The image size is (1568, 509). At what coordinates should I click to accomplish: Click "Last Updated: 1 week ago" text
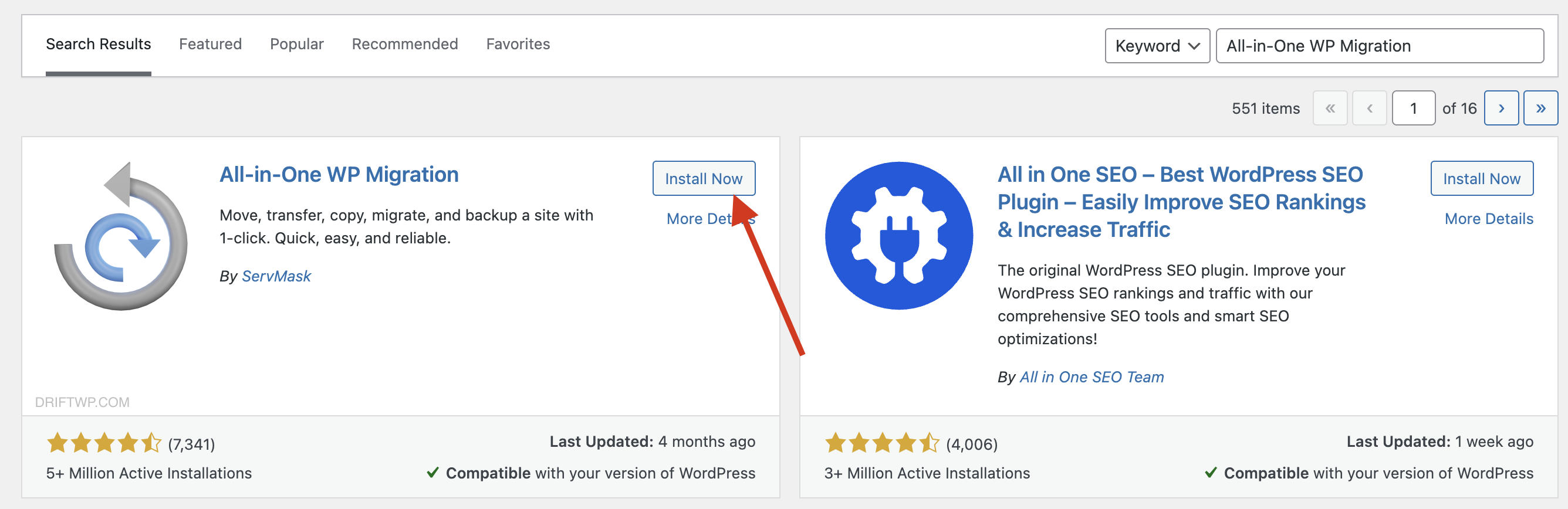point(1439,442)
